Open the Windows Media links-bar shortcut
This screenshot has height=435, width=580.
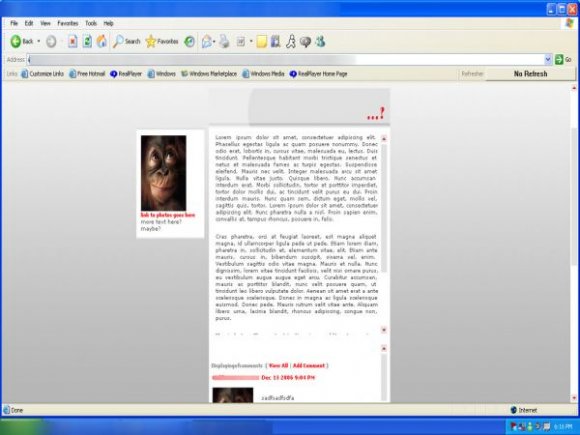coord(263,74)
